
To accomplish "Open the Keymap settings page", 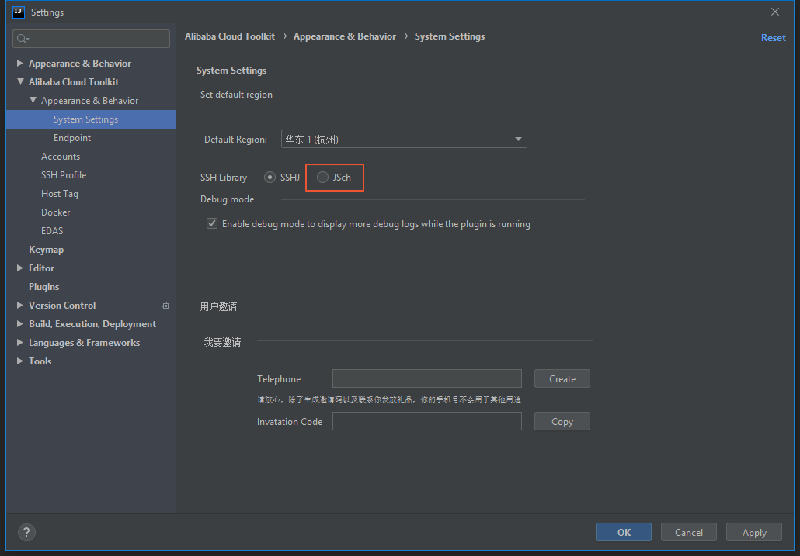I will (46, 250).
